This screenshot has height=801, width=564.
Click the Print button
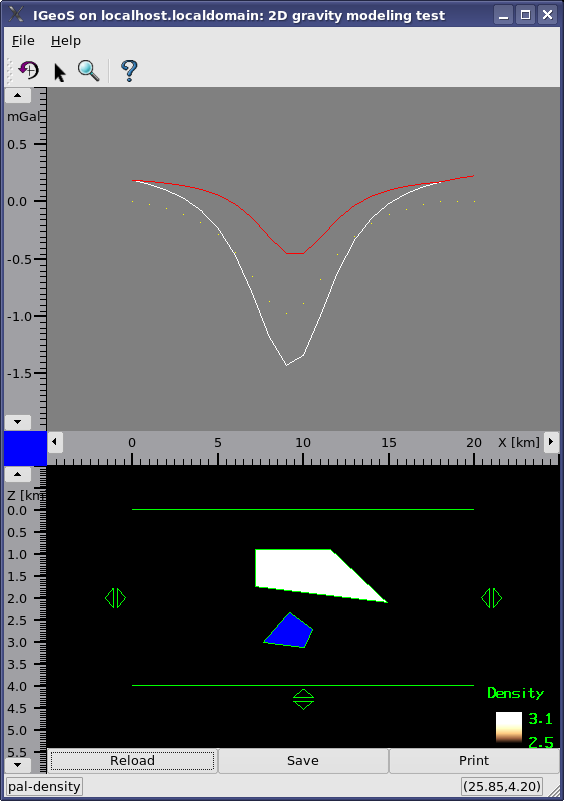pos(474,761)
